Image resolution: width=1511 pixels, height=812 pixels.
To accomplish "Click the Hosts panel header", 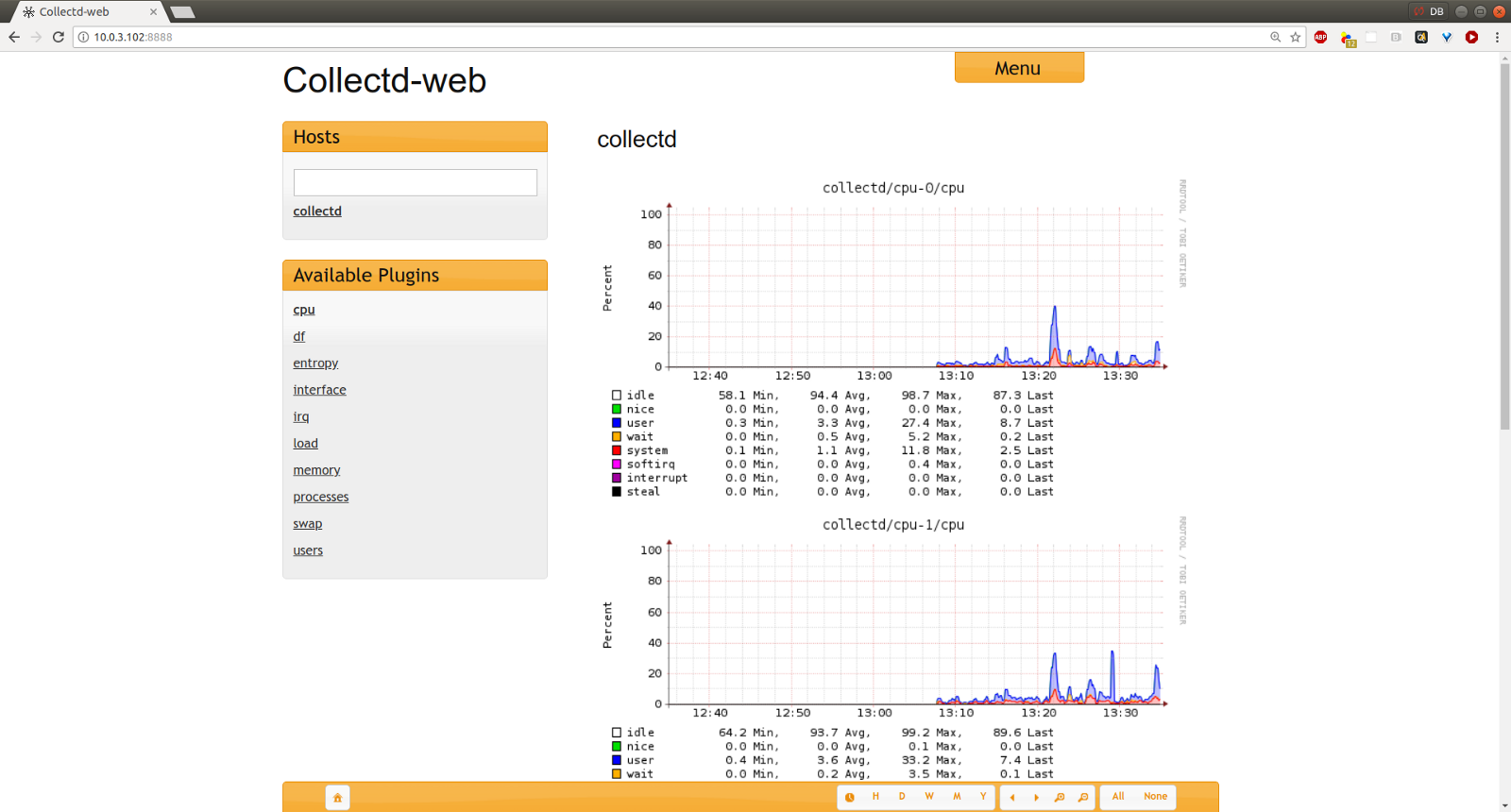I will point(415,137).
